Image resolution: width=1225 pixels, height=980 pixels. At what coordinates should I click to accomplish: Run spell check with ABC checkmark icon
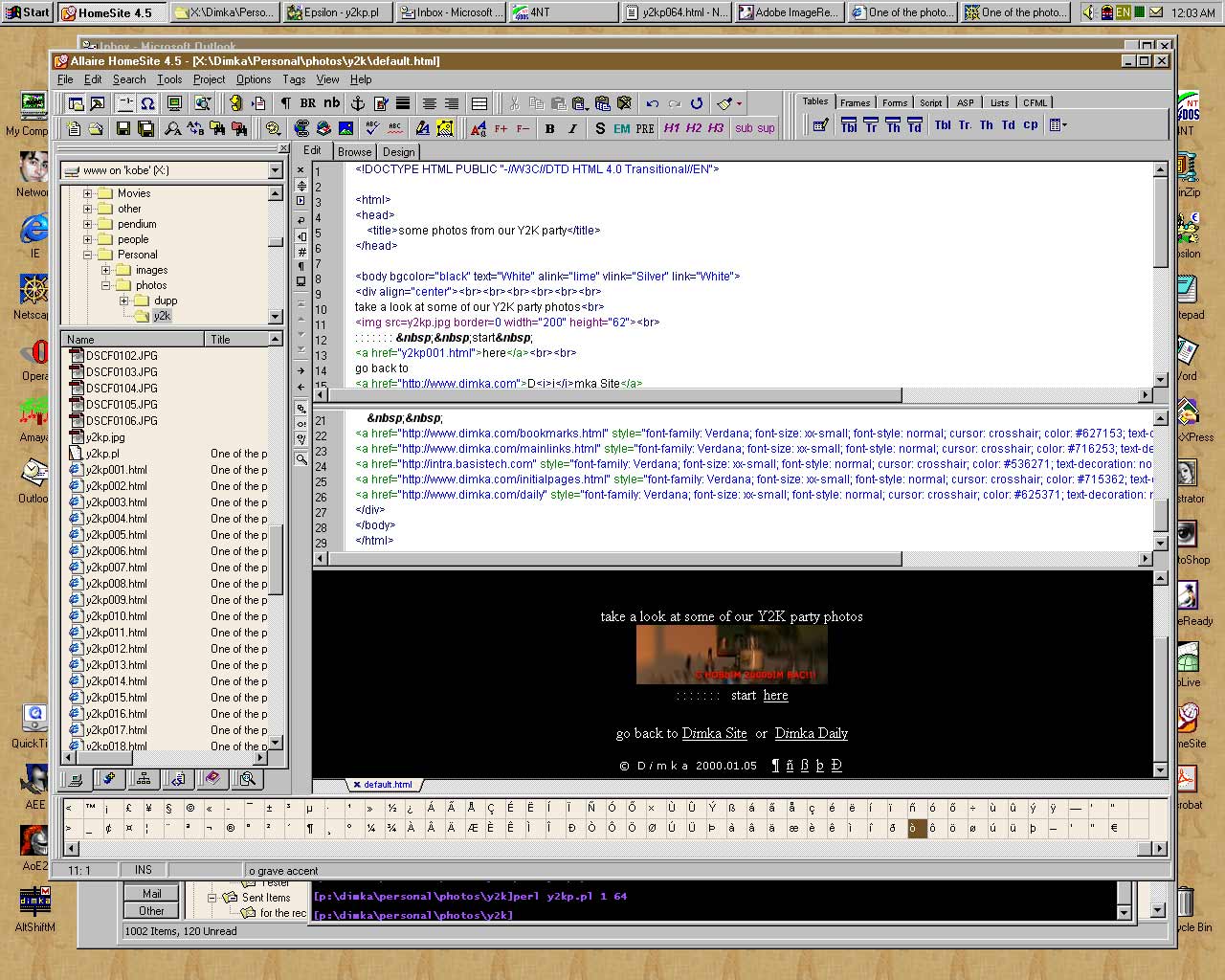click(x=372, y=128)
